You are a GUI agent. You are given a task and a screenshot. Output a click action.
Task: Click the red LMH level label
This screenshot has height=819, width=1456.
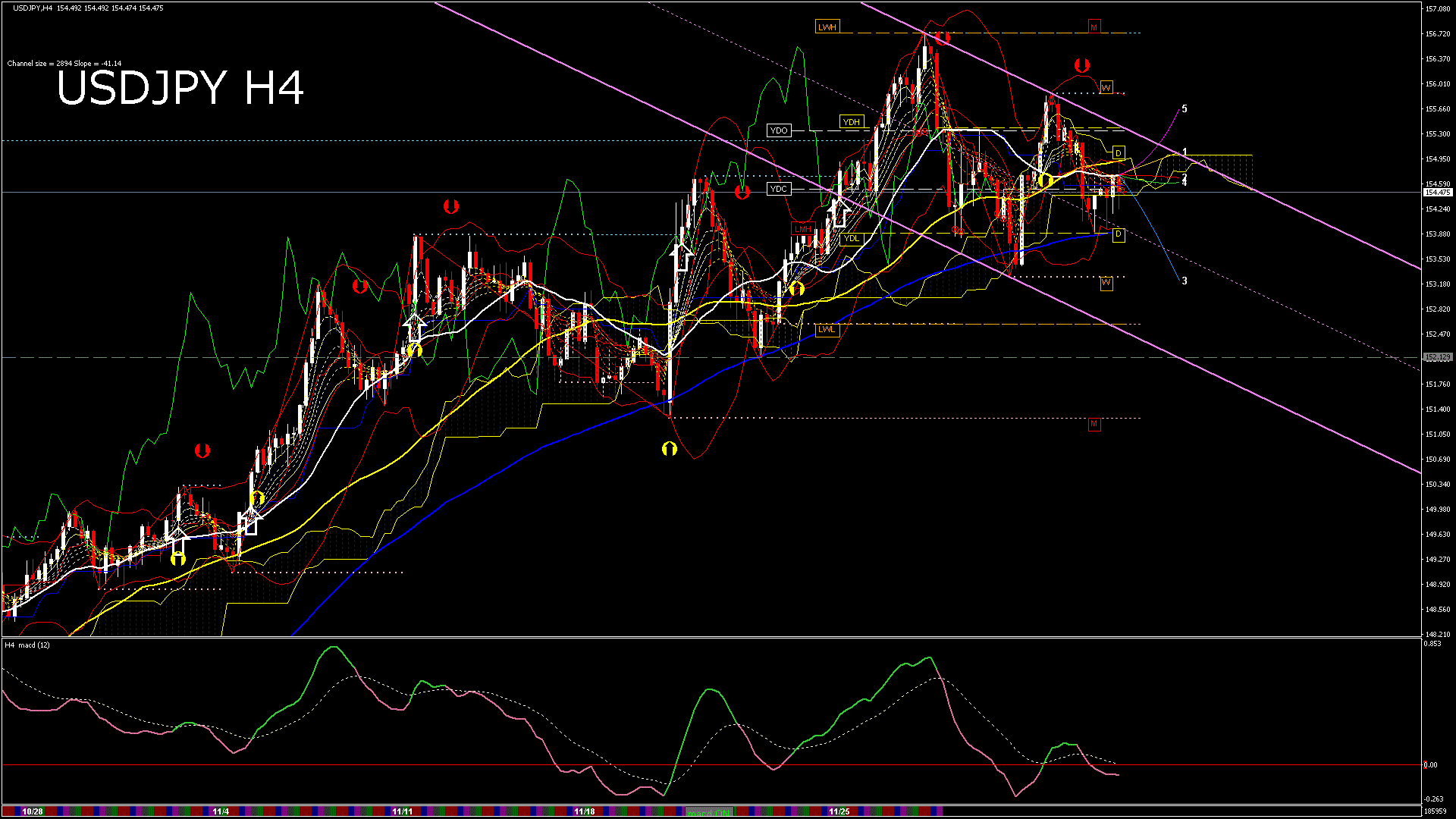[802, 229]
